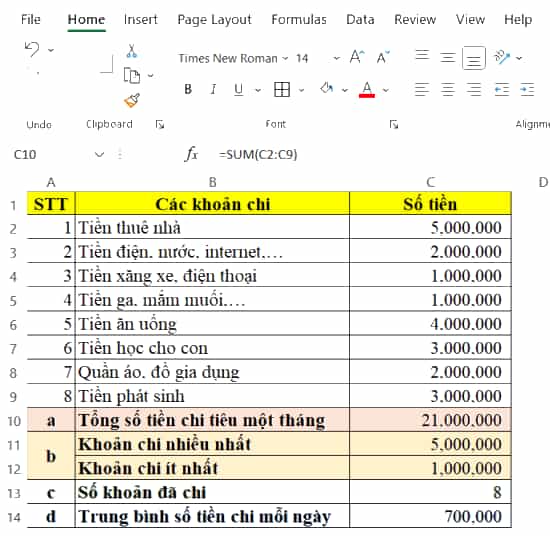Click the cell 'Tiền thuê nhà'
The width and height of the screenshot is (550, 536).
212,227
